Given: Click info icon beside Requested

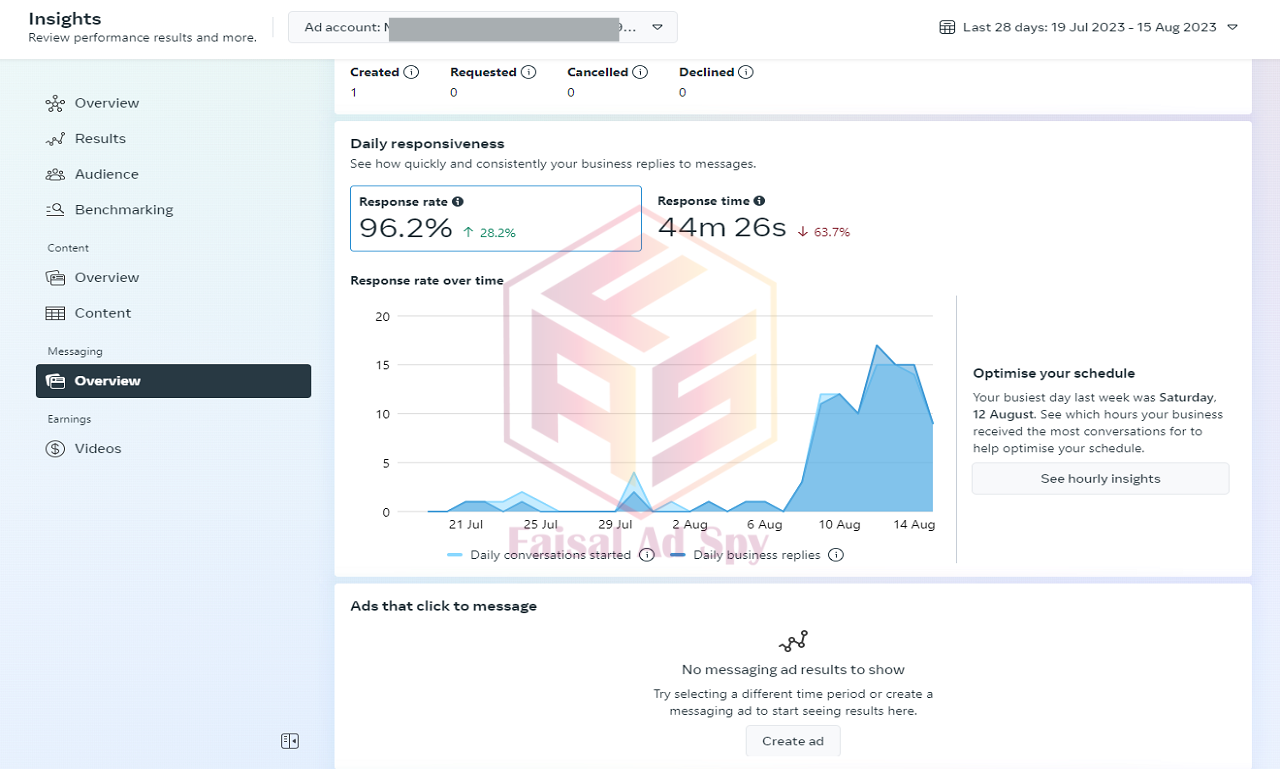Looking at the screenshot, I should tap(529, 72).
